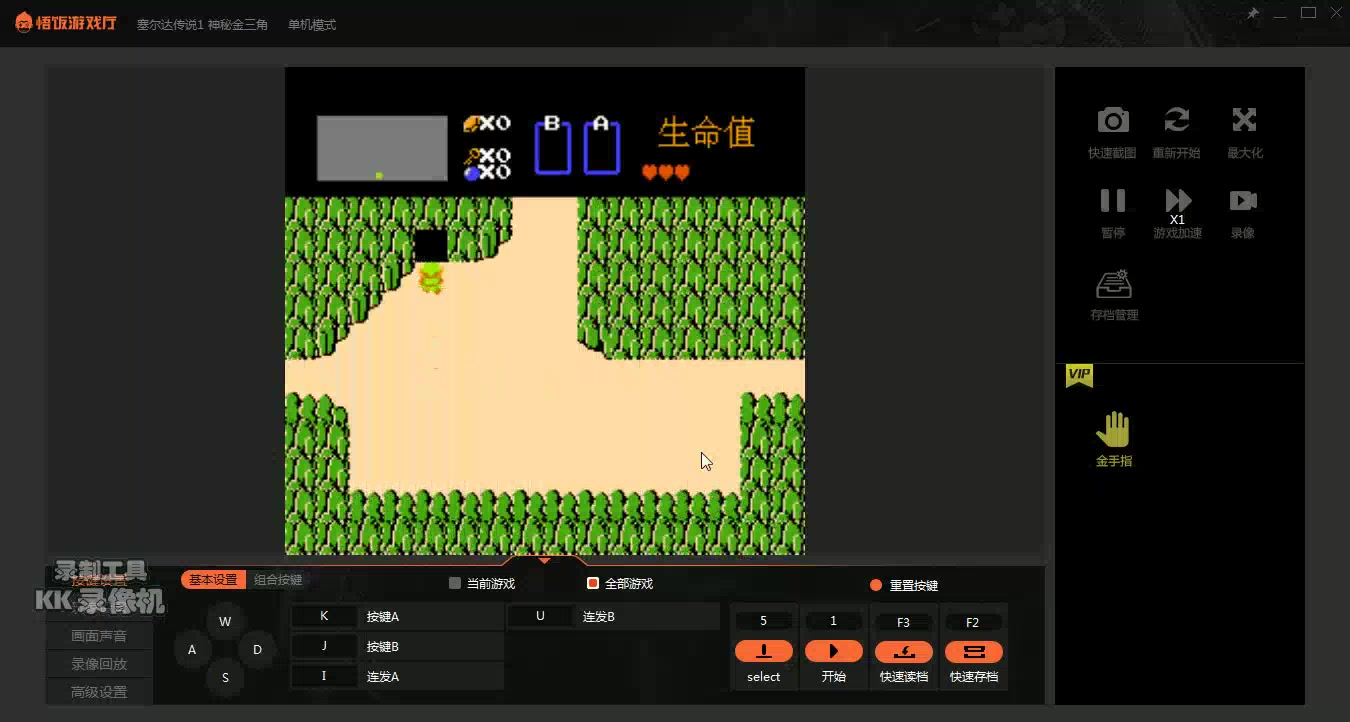The height and width of the screenshot is (722, 1350).
Task: Switch to the 基本设置 tab
Action: (213, 580)
